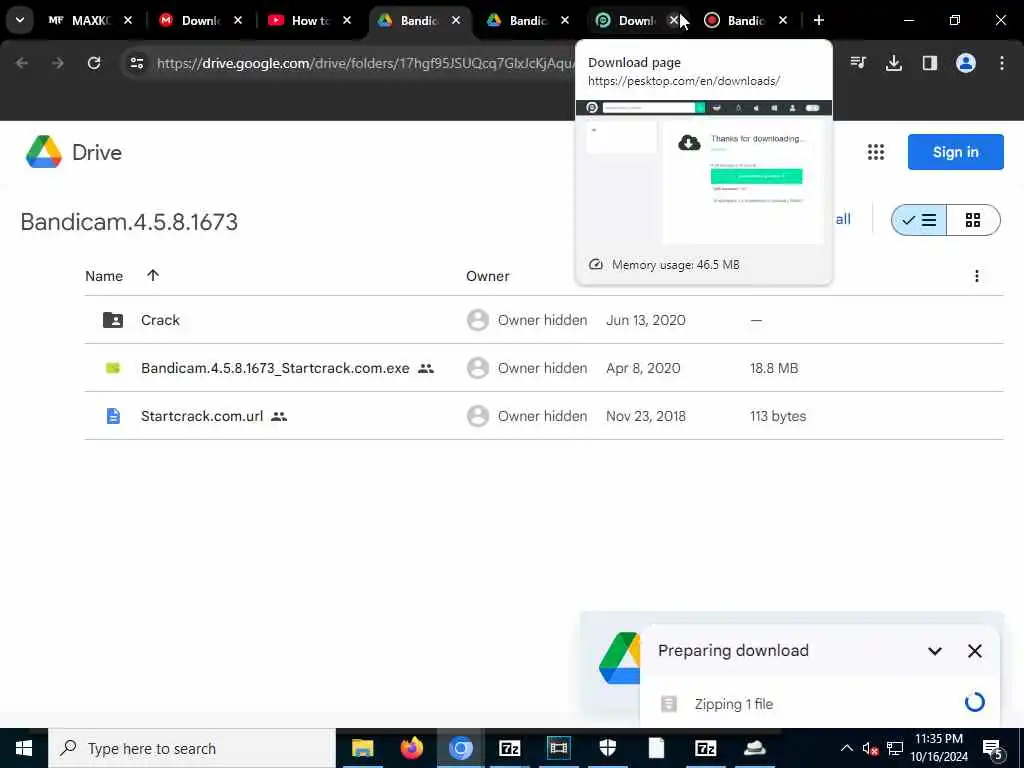1024x768 pixels.
Task: Go forward to next page
Action: click(57, 63)
